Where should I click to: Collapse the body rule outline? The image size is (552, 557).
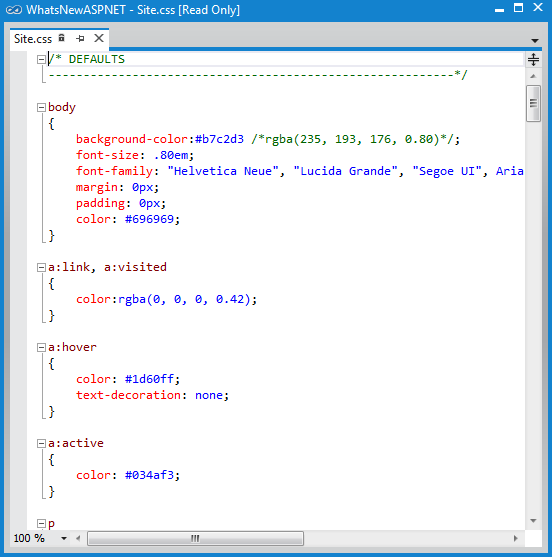coord(41,107)
